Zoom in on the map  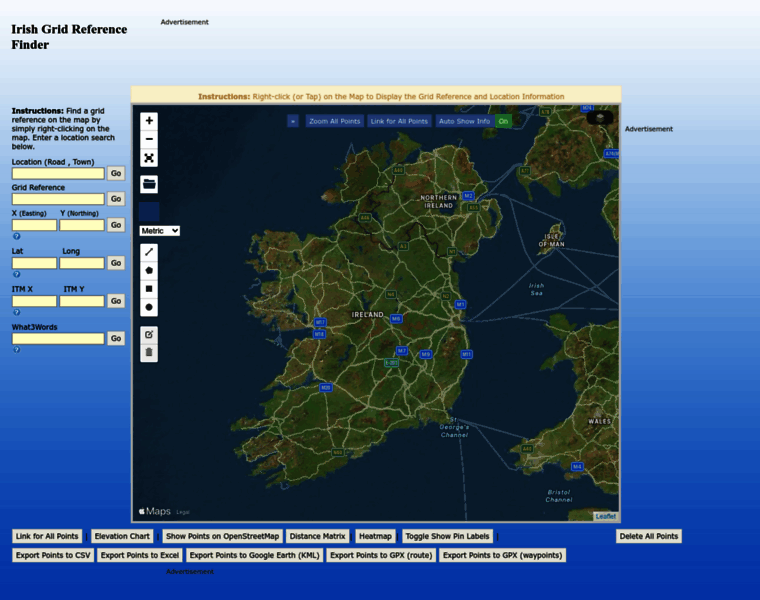149,121
